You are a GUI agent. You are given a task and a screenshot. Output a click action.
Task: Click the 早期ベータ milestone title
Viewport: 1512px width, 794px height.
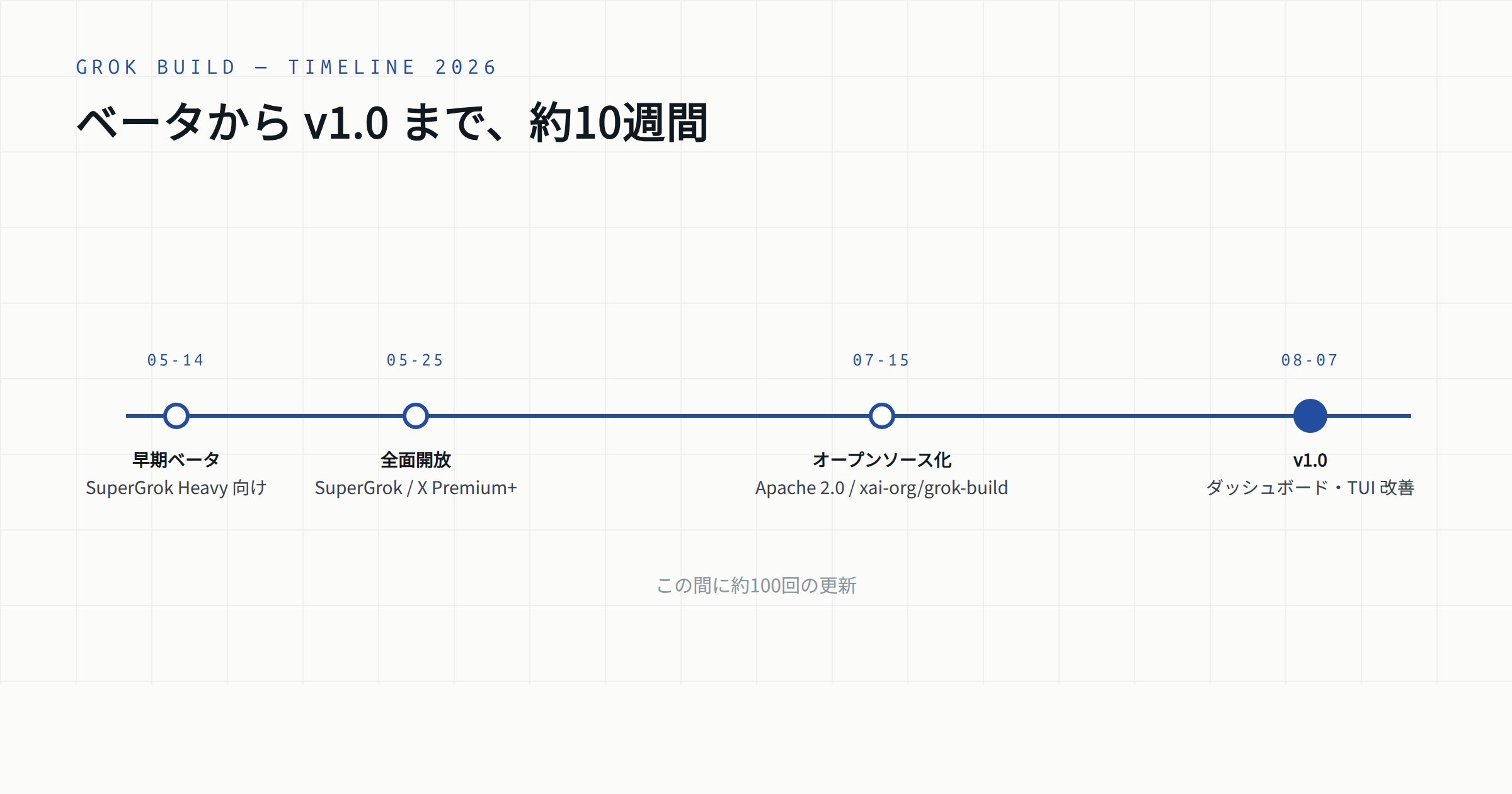pos(176,460)
